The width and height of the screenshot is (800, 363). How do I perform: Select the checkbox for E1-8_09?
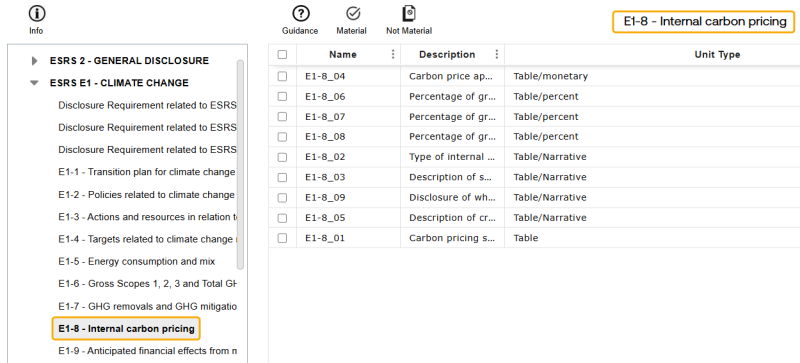point(282,198)
